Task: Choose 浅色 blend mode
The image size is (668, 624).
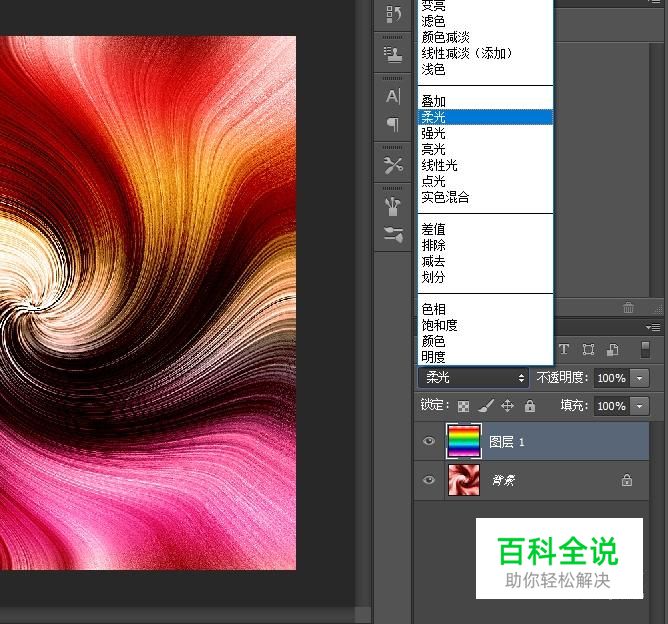Action: pos(485,69)
